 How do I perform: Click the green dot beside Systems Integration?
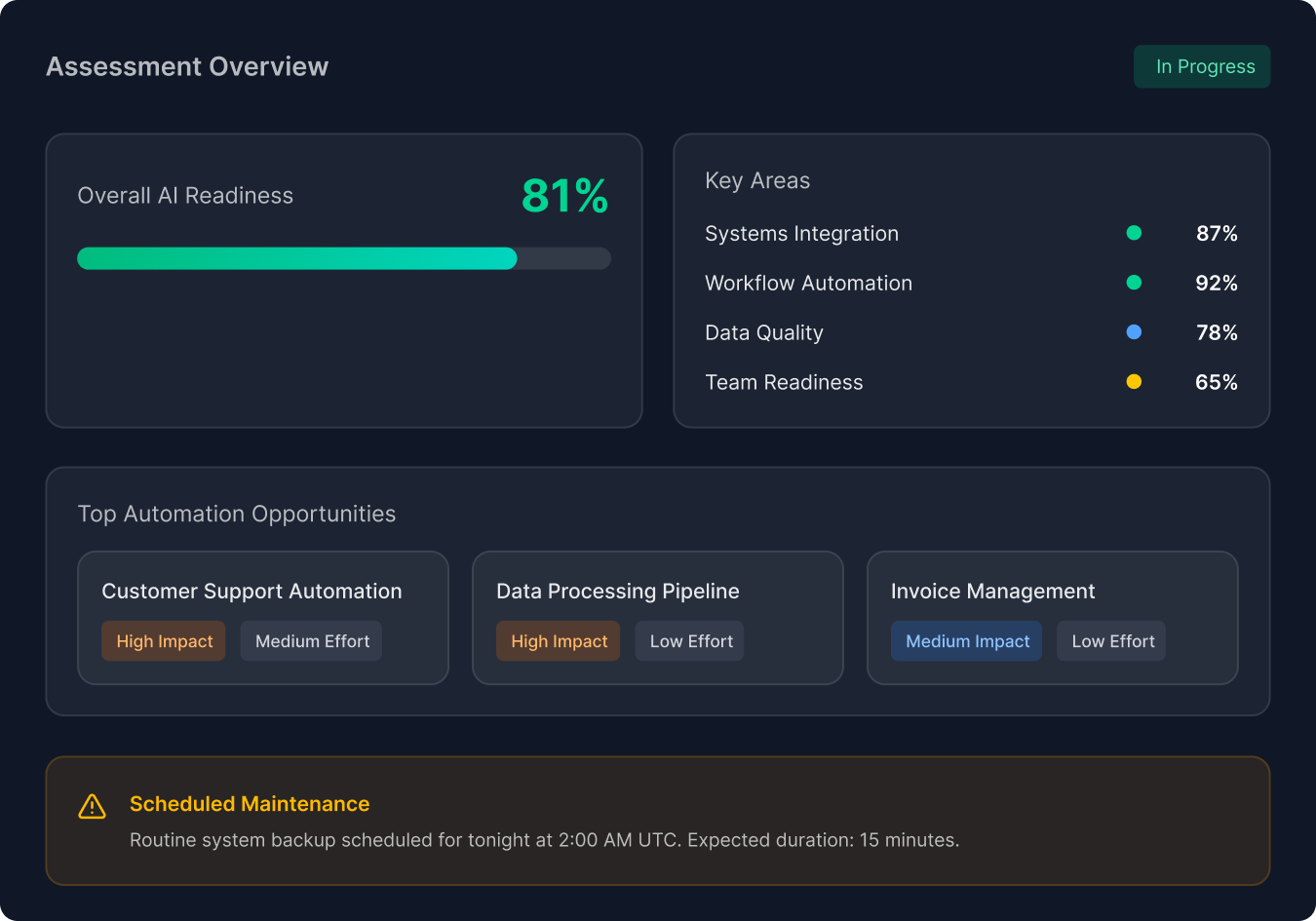pos(1134,233)
